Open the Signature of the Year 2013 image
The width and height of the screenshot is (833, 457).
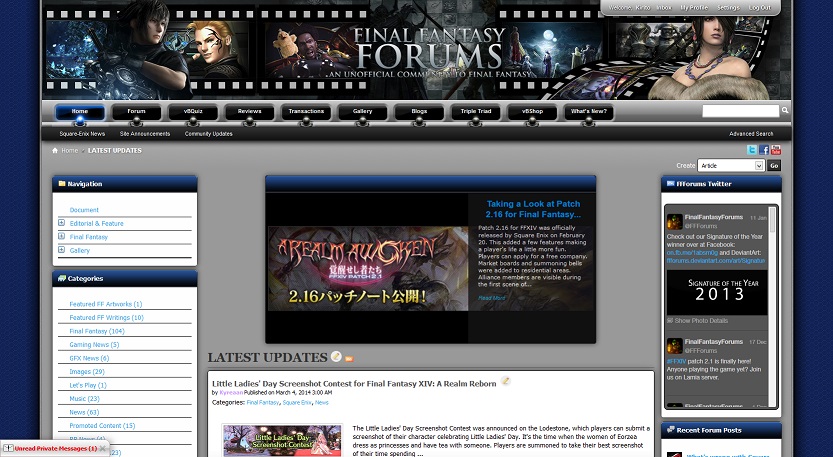coord(717,290)
